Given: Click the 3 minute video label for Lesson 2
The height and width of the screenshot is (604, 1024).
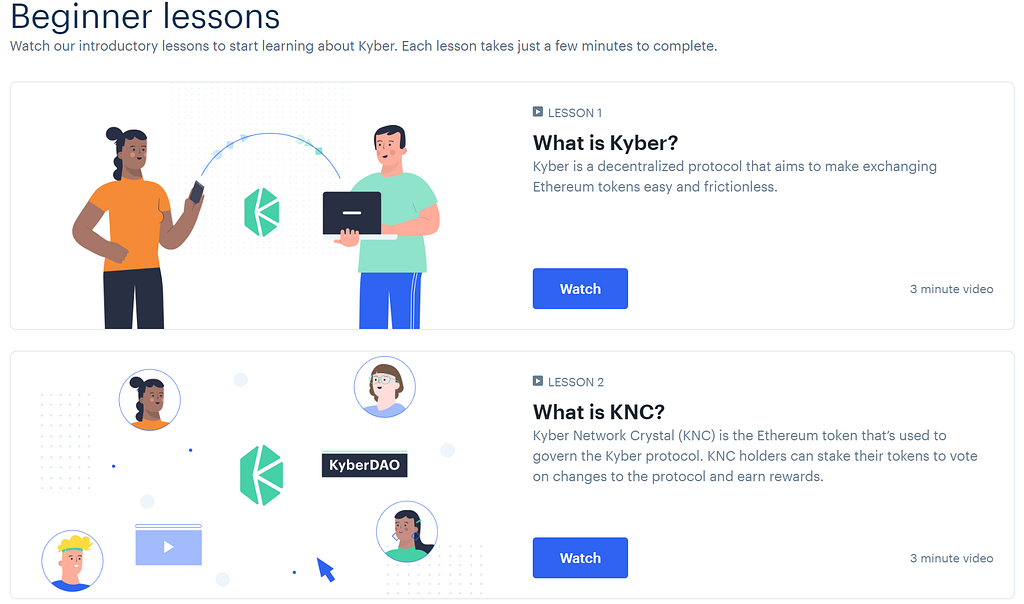Looking at the screenshot, I should click(x=952, y=558).
